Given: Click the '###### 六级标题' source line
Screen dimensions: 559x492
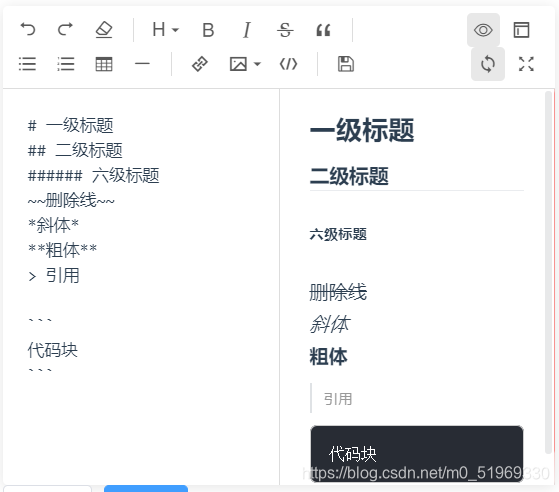Looking at the screenshot, I should pos(94,175).
